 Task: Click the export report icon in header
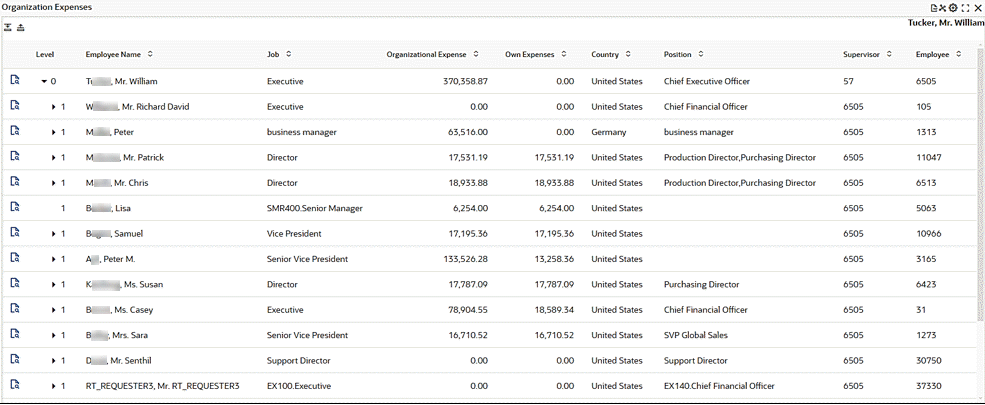pos(934,7)
